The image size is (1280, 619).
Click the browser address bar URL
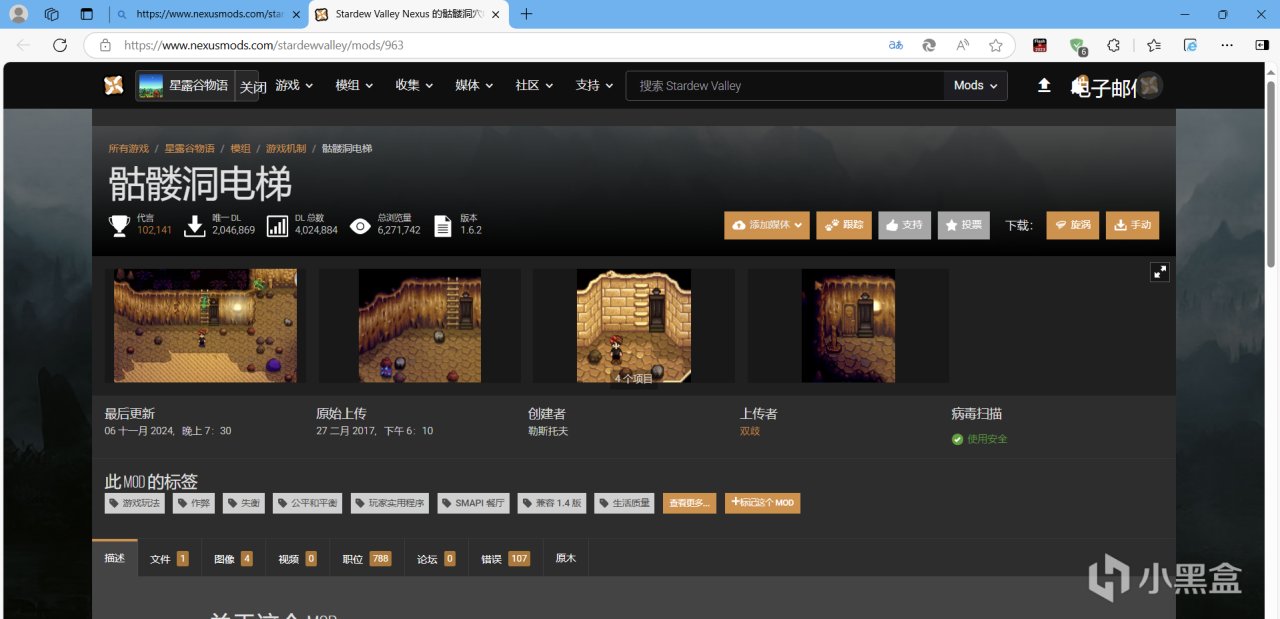tap(264, 45)
